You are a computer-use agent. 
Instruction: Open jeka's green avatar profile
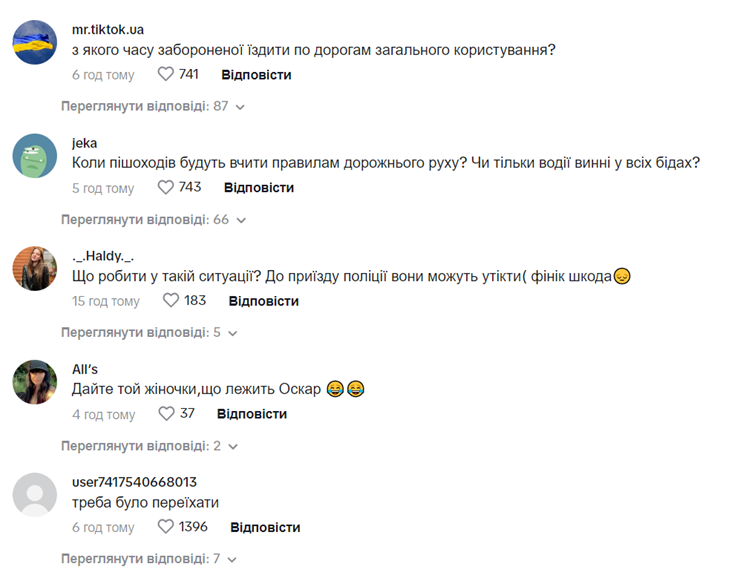[35, 155]
